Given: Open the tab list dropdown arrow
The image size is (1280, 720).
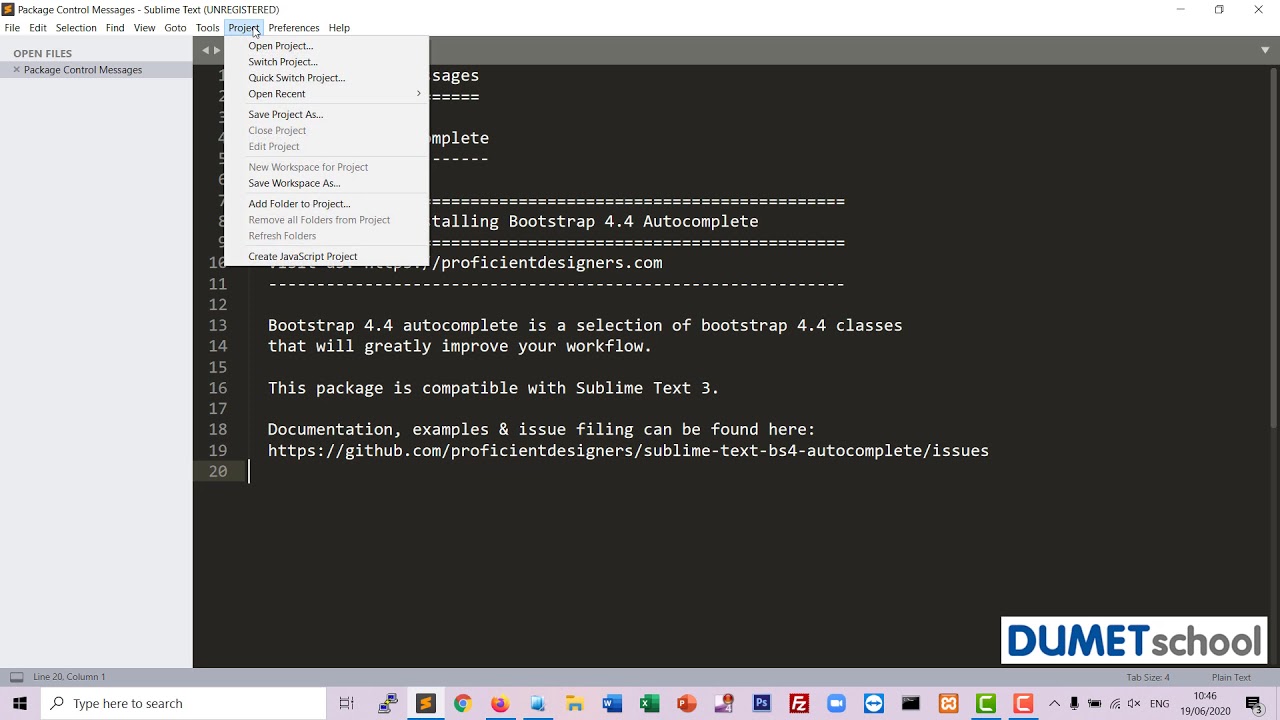Looking at the screenshot, I should tap(1265, 50).
